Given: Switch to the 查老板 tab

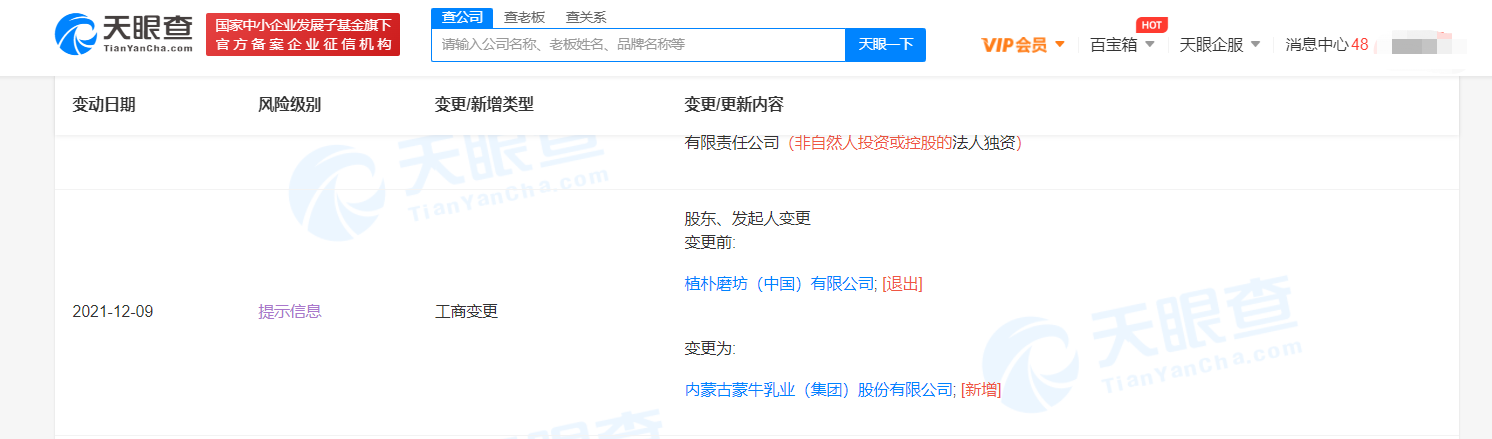Looking at the screenshot, I should tap(524, 17).
